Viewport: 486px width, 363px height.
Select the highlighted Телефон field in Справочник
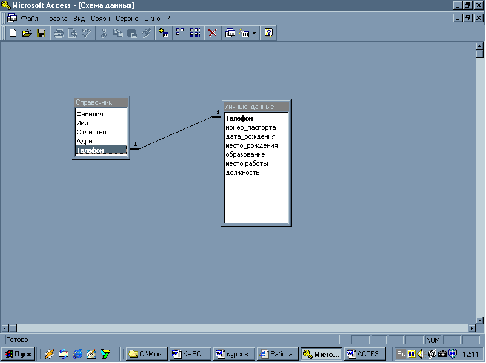tap(101, 150)
